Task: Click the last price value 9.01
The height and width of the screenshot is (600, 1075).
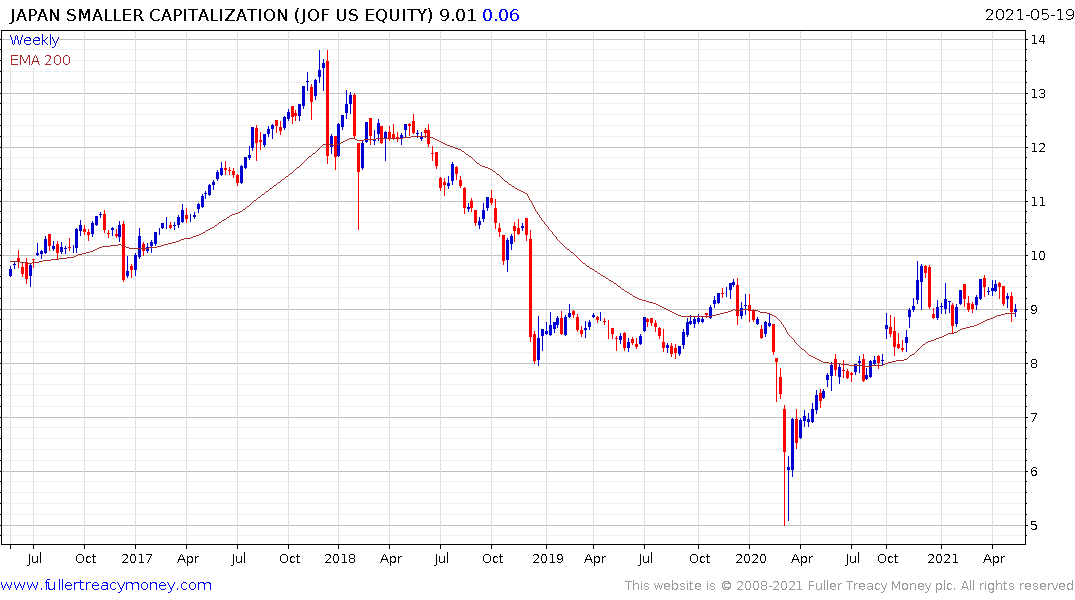Action: [457, 15]
